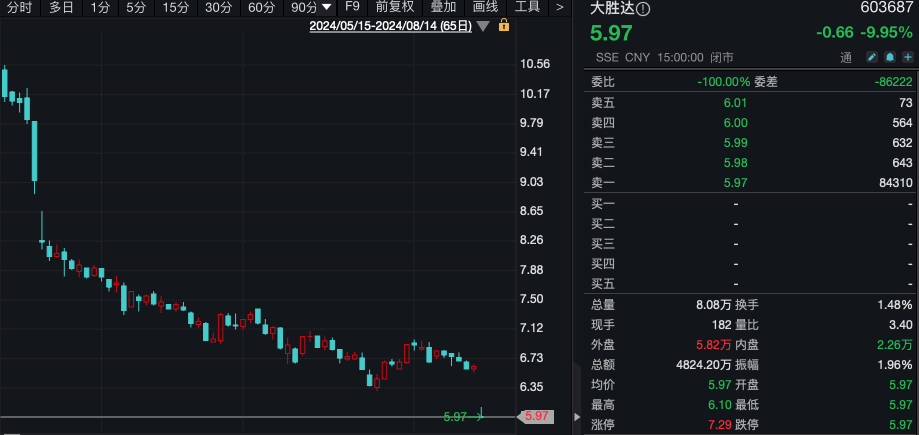
Task: Click the -0.66 change value
Action: (835, 33)
